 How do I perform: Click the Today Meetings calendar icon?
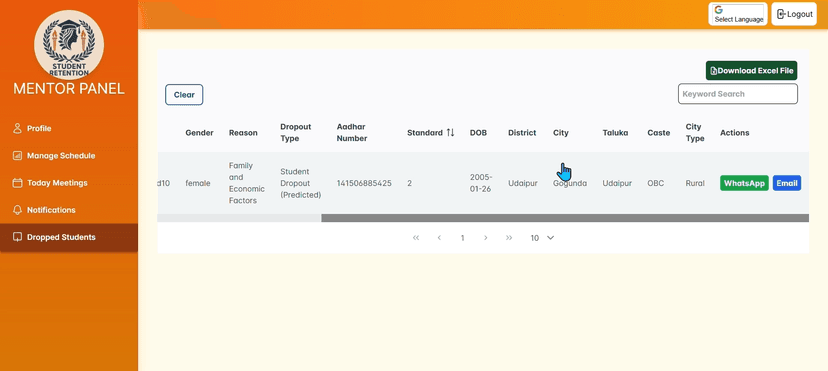coord(17,183)
